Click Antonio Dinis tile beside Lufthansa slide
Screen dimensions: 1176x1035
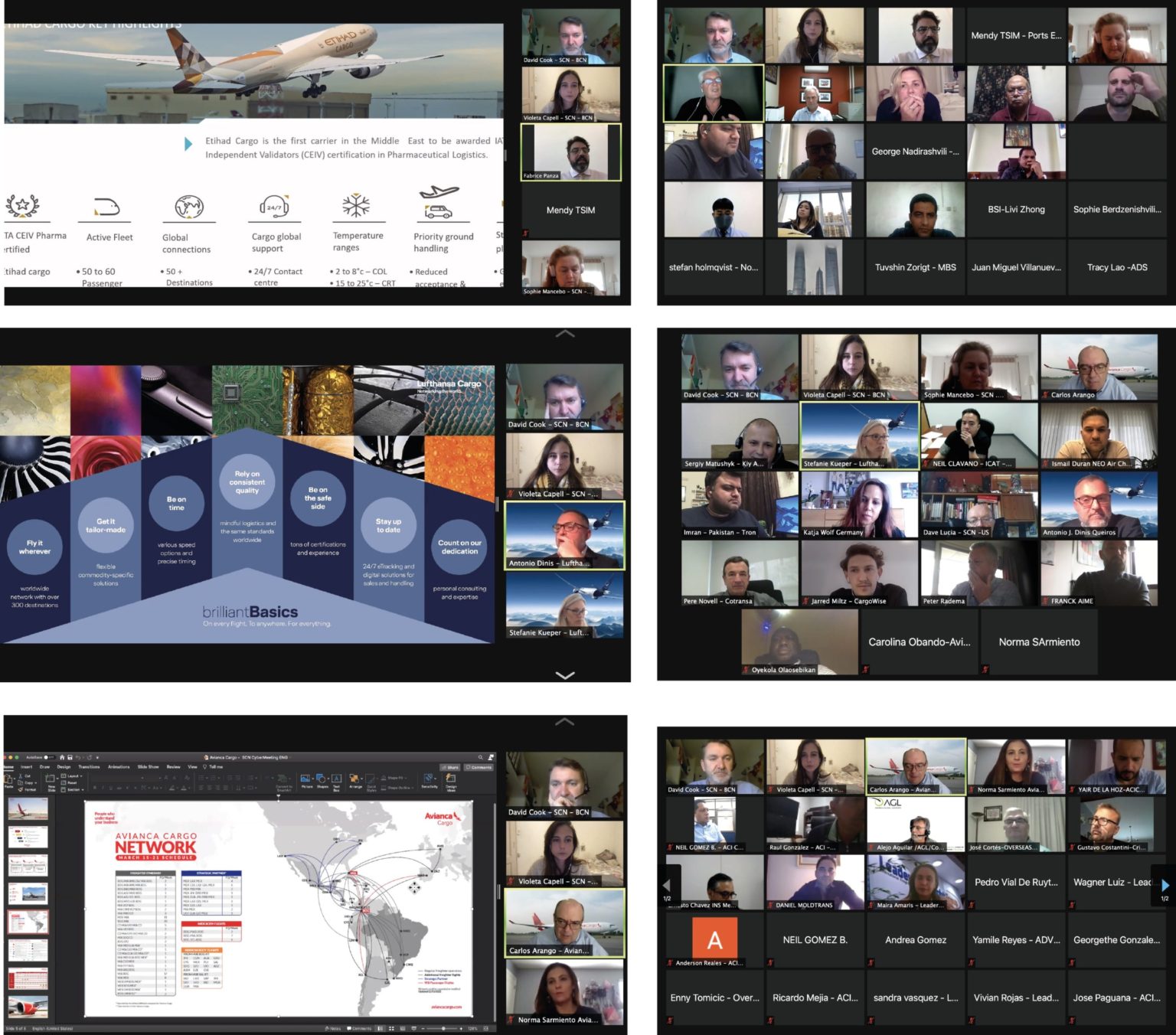[564, 535]
